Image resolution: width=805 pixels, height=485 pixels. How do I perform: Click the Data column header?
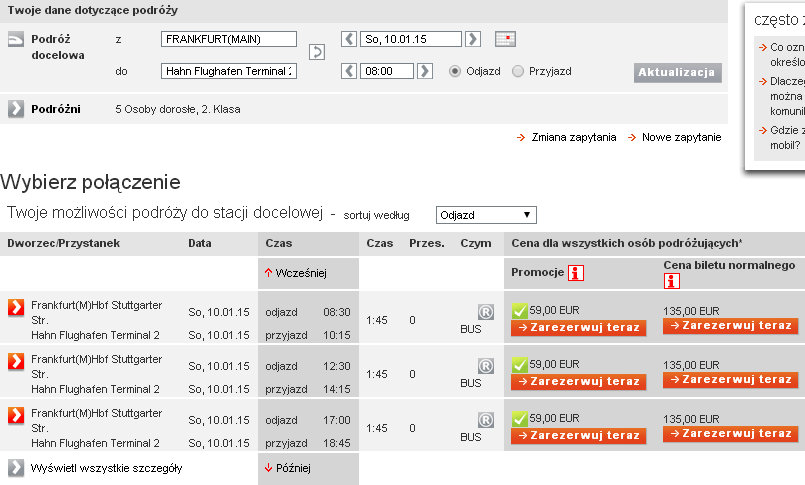(200, 243)
